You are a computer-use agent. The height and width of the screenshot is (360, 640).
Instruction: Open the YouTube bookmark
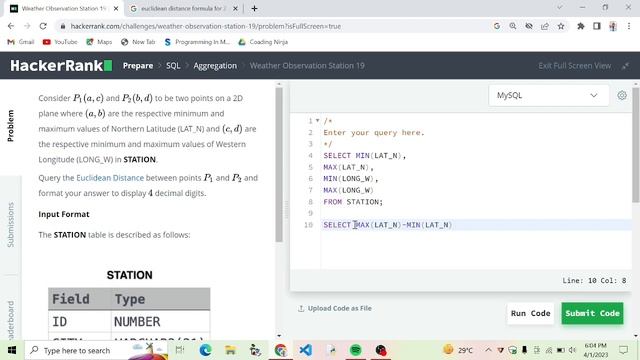pyautogui.click(x=60, y=42)
